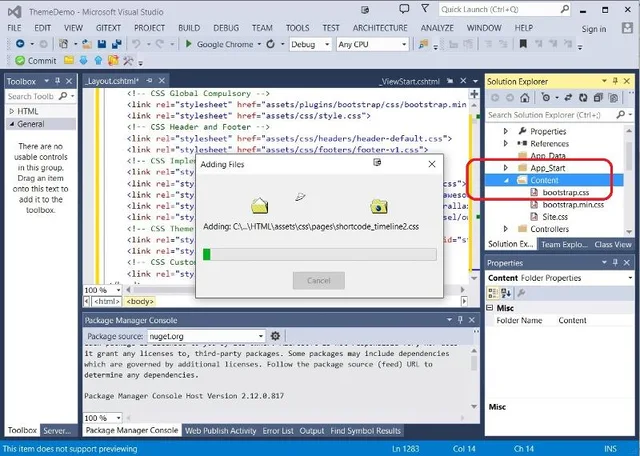Click the Package Manager Console settings gear

point(276,336)
